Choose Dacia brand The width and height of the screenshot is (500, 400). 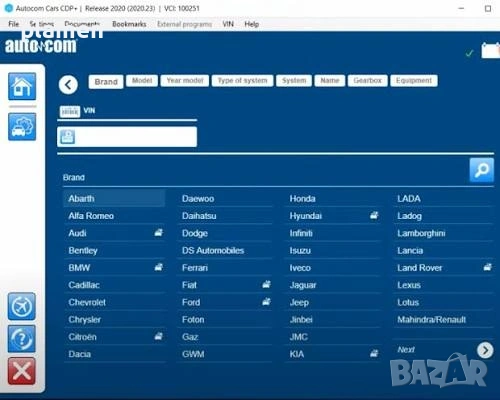114,354
